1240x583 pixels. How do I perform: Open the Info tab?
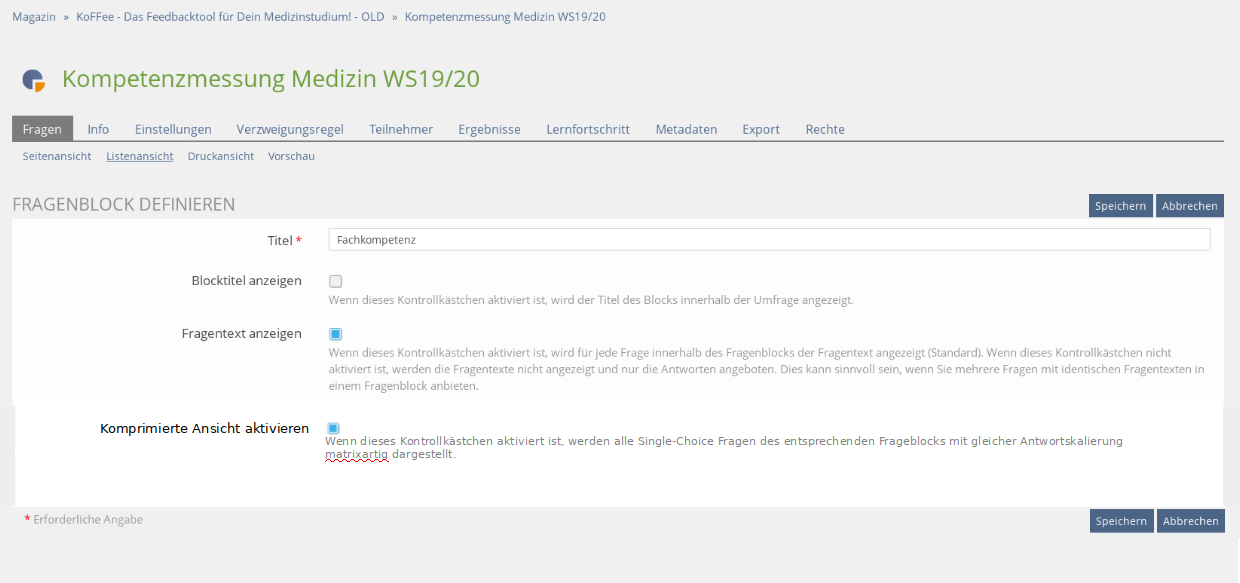tap(98, 129)
